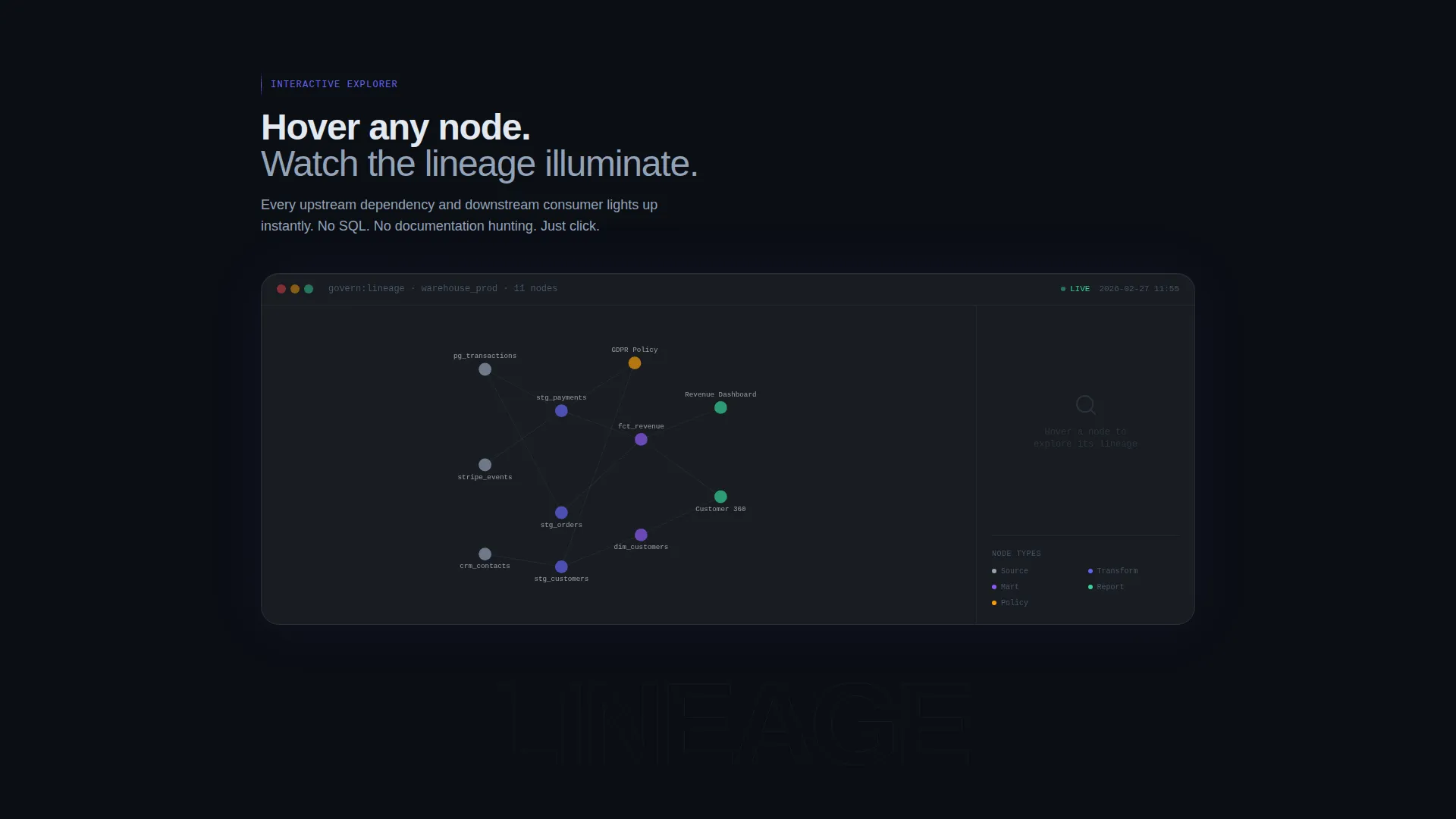The image size is (1456, 819).
Task: Click the green window dot
Action: click(309, 289)
